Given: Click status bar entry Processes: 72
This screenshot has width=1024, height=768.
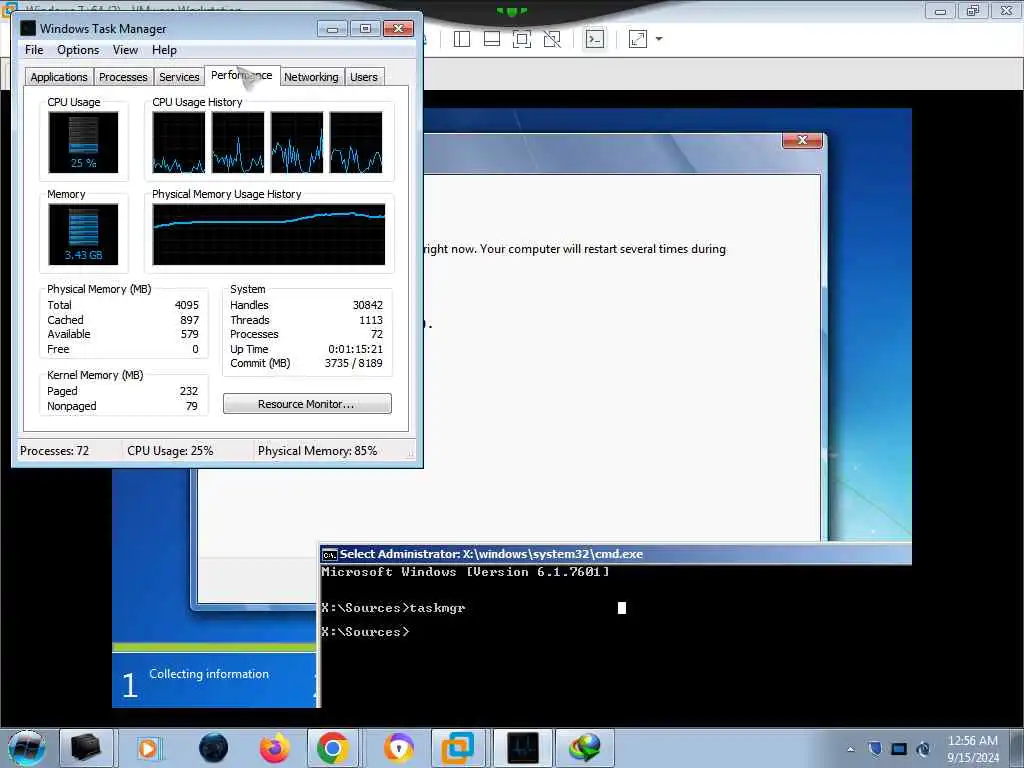Looking at the screenshot, I should click(54, 451).
